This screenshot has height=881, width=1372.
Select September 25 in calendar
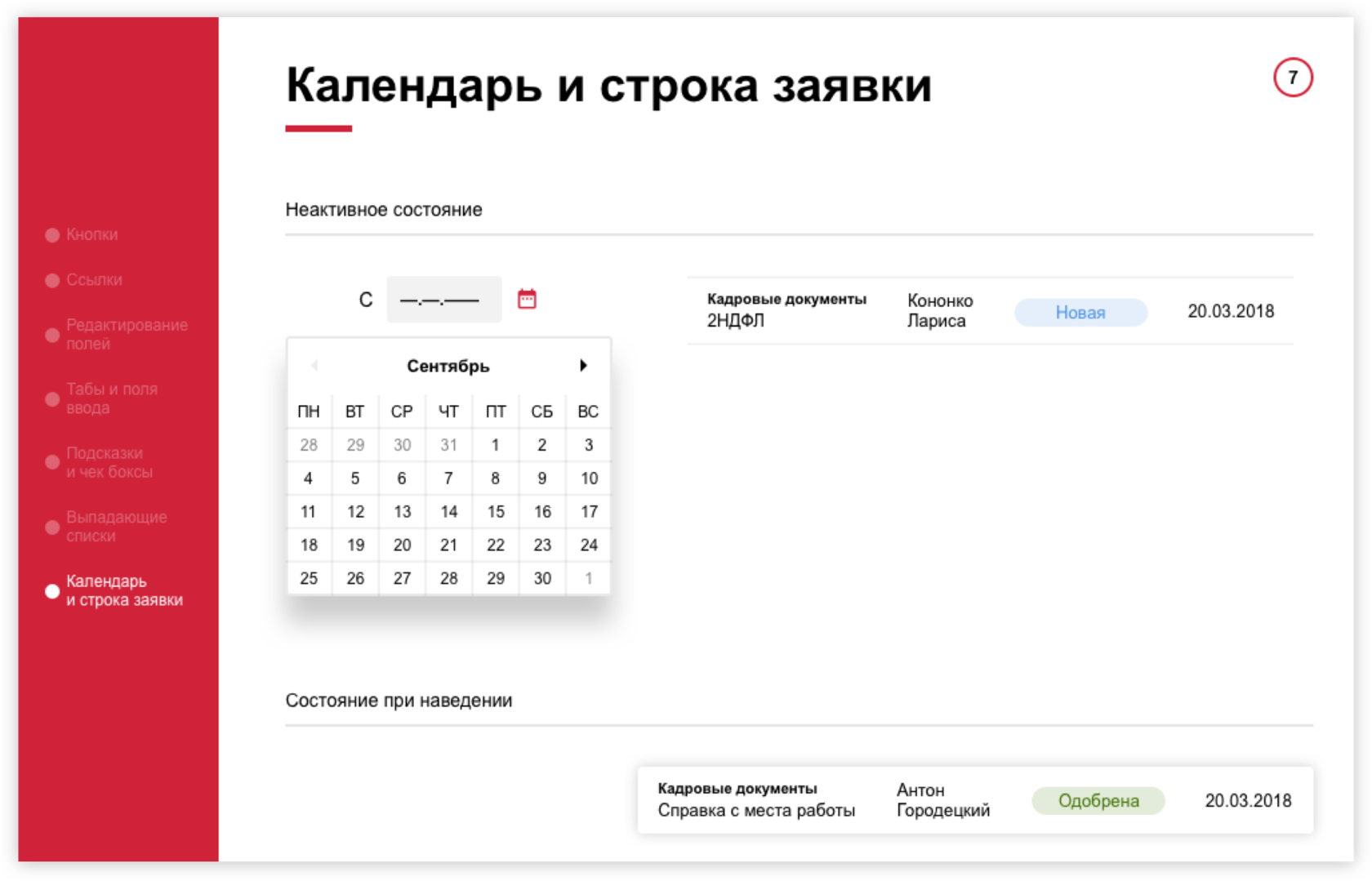coord(309,579)
